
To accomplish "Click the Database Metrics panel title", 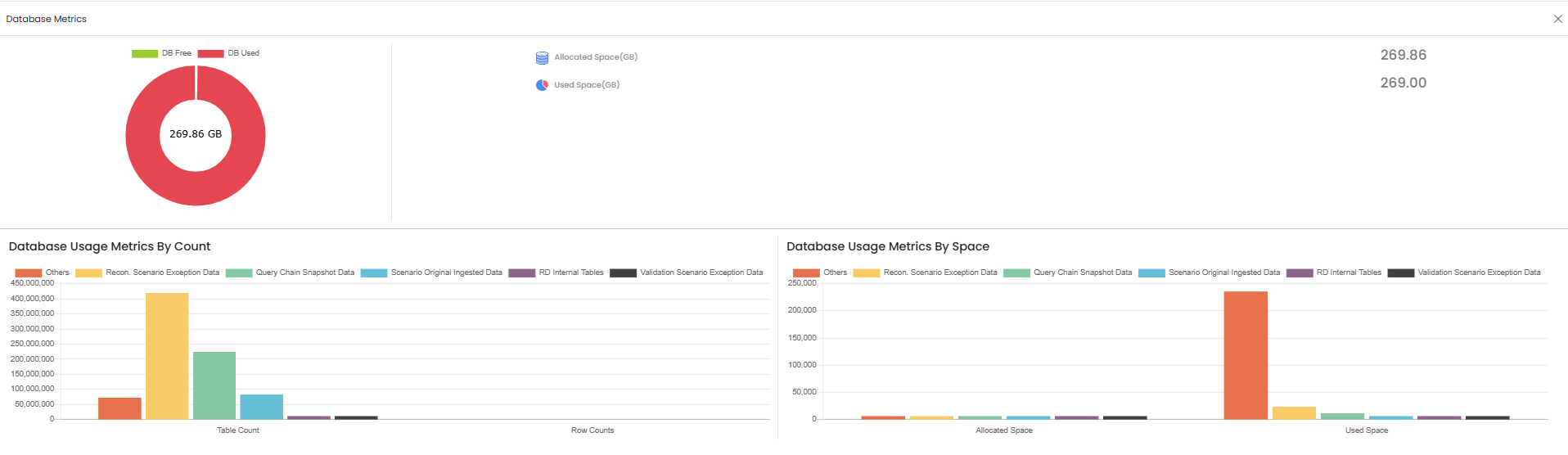I will tap(46, 19).
